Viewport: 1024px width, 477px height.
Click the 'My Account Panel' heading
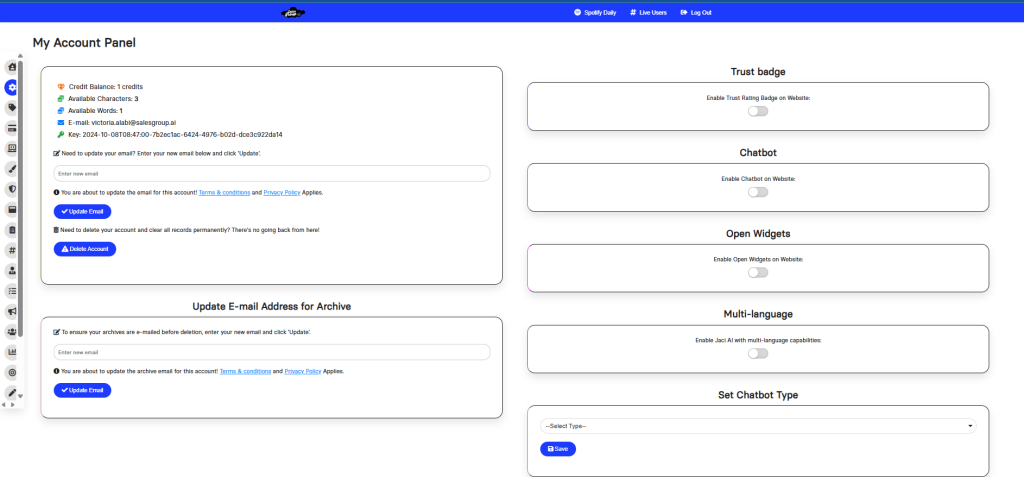pyautogui.click(x=84, y=43)
